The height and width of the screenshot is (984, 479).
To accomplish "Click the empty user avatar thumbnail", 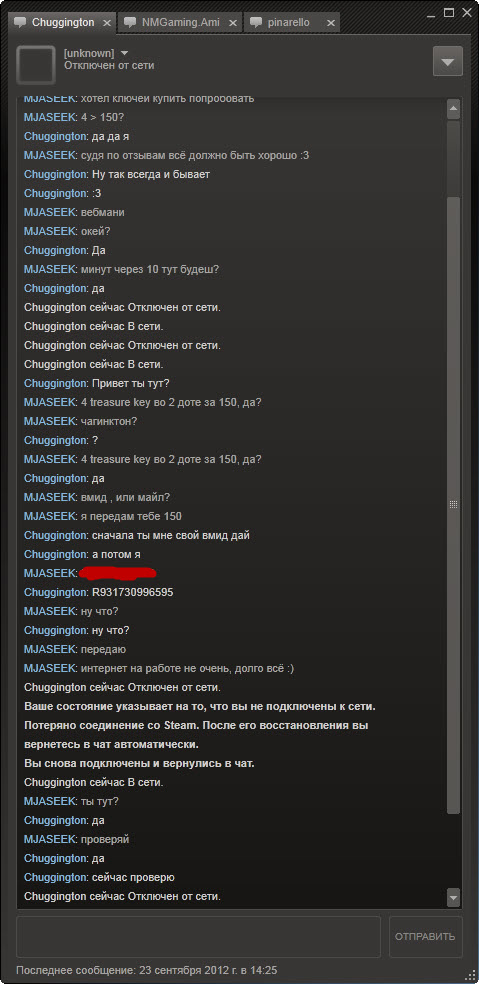I will 36,65.
